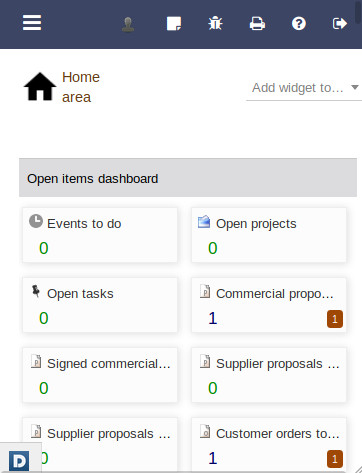Open the Open tasks link
Viewport: 362px width, 473px height.
click(80, 294)
